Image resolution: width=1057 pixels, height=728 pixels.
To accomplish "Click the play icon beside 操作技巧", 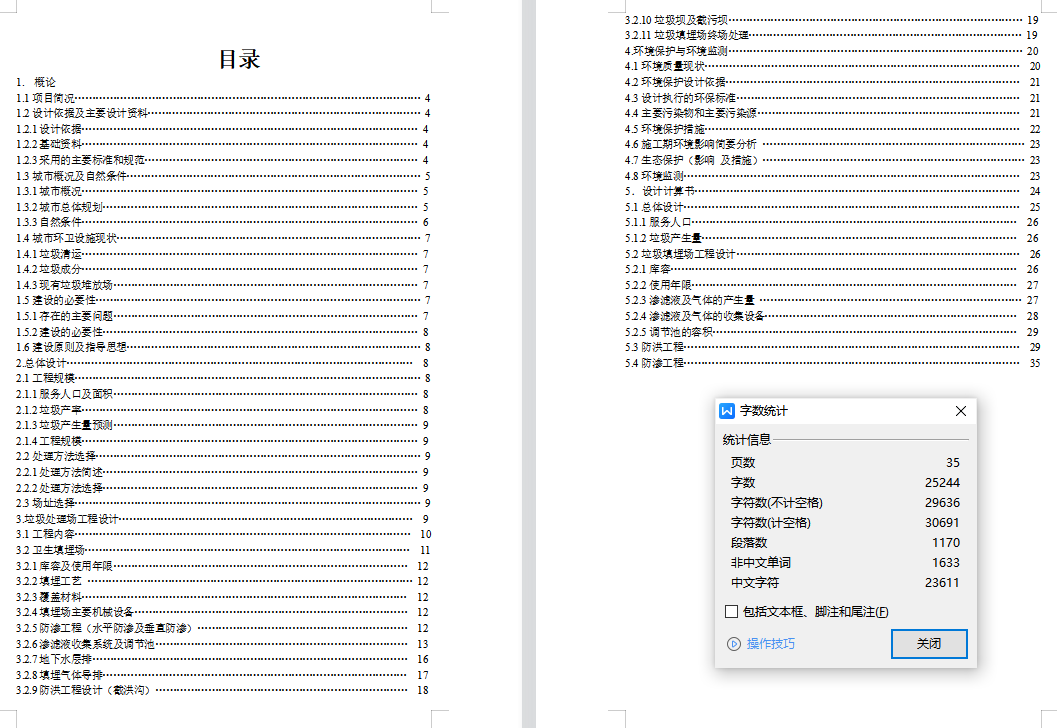I will pyautogui.click(x=734, y=644).
